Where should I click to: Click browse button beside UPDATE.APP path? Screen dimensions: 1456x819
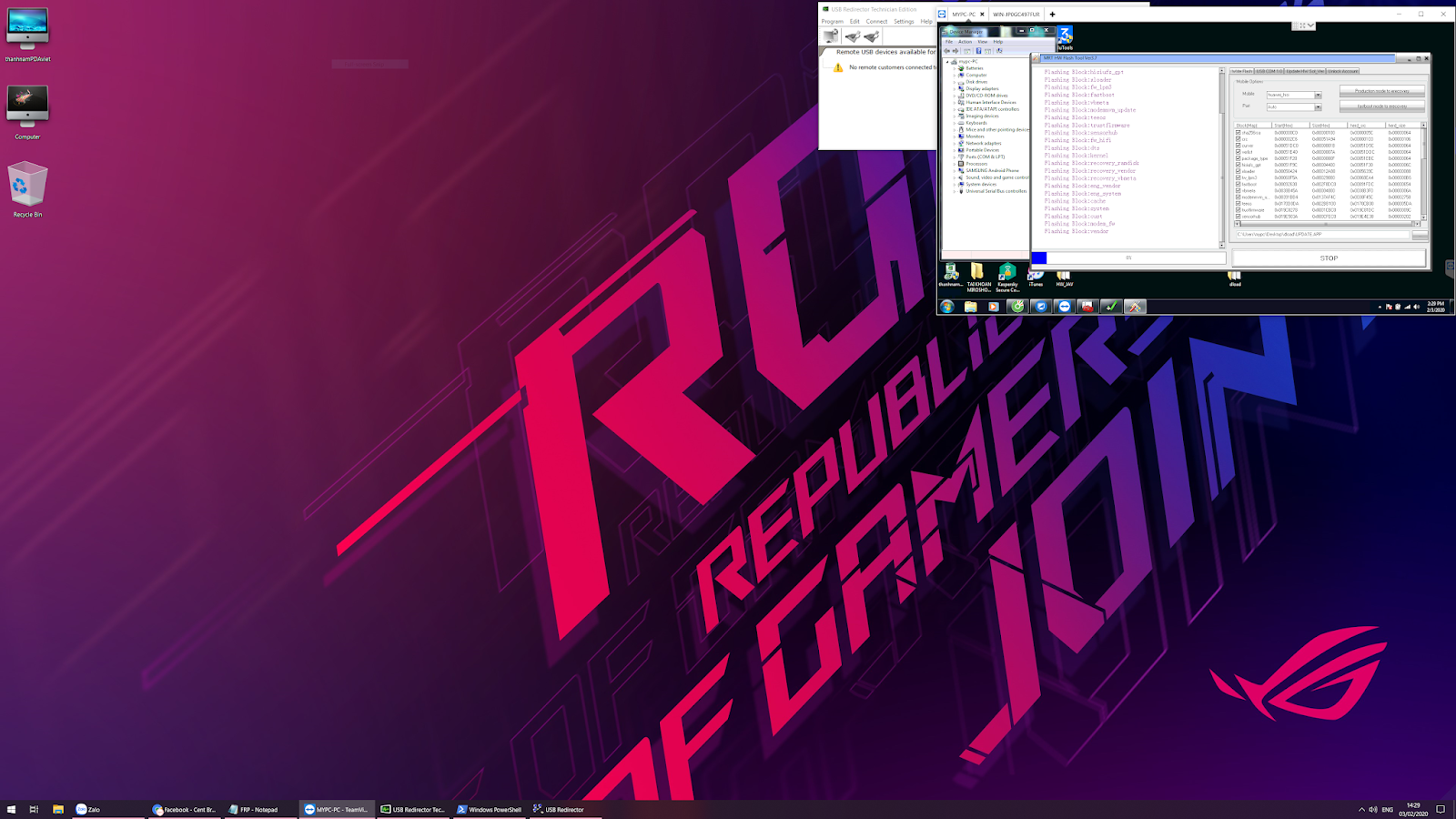pos(1420,235)
